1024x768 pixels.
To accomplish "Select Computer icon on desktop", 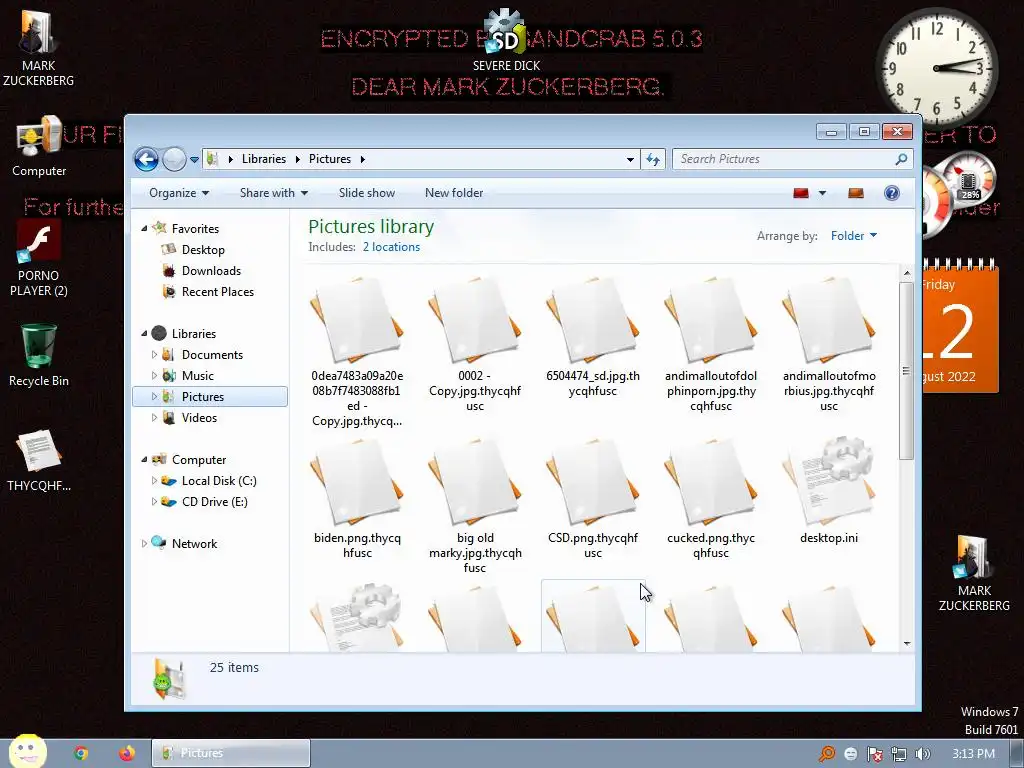I will [x=39, y=146].
